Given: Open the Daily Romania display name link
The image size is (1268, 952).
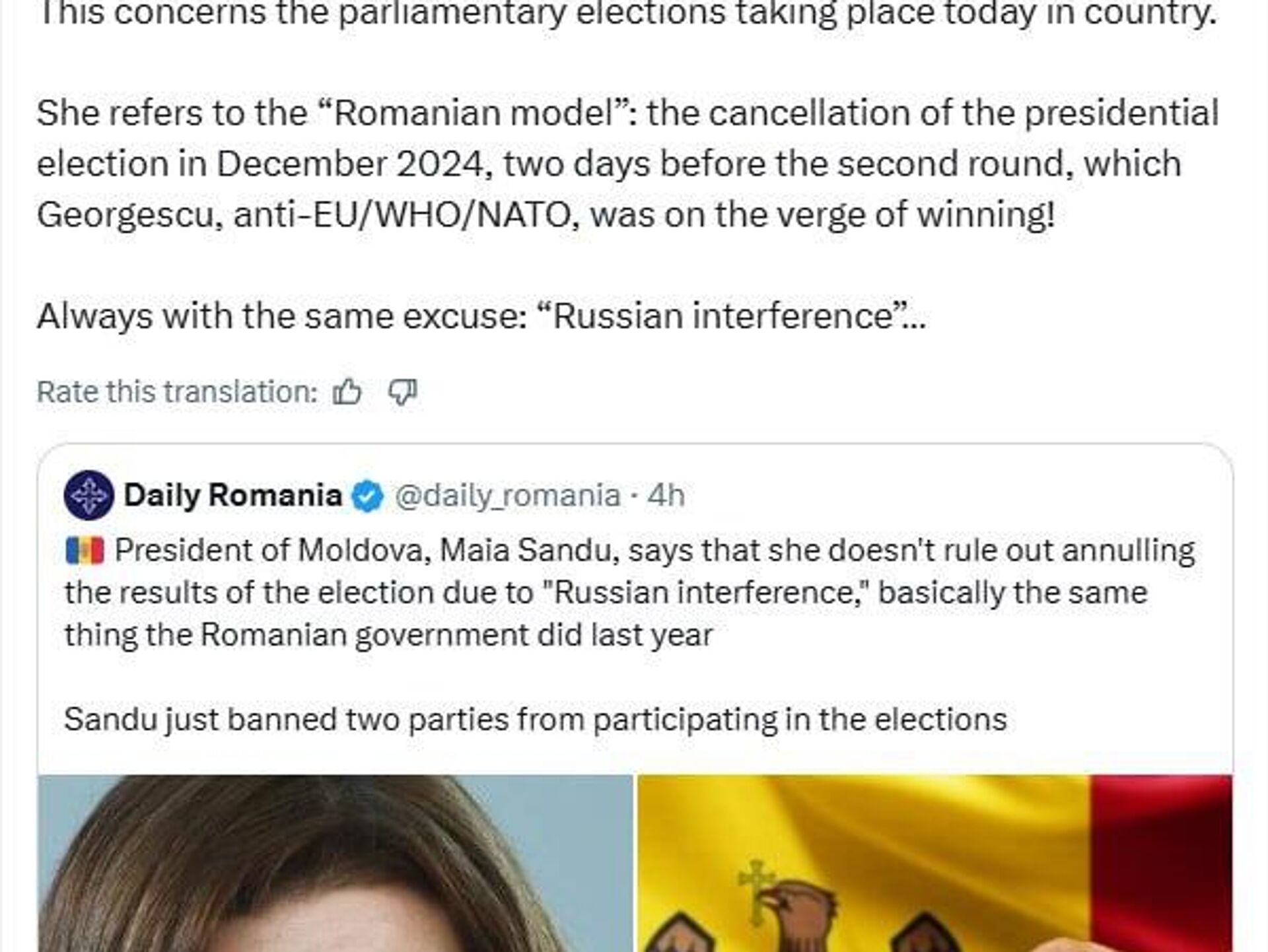Looking at the screenshot, I should click(x=232, y=495).
